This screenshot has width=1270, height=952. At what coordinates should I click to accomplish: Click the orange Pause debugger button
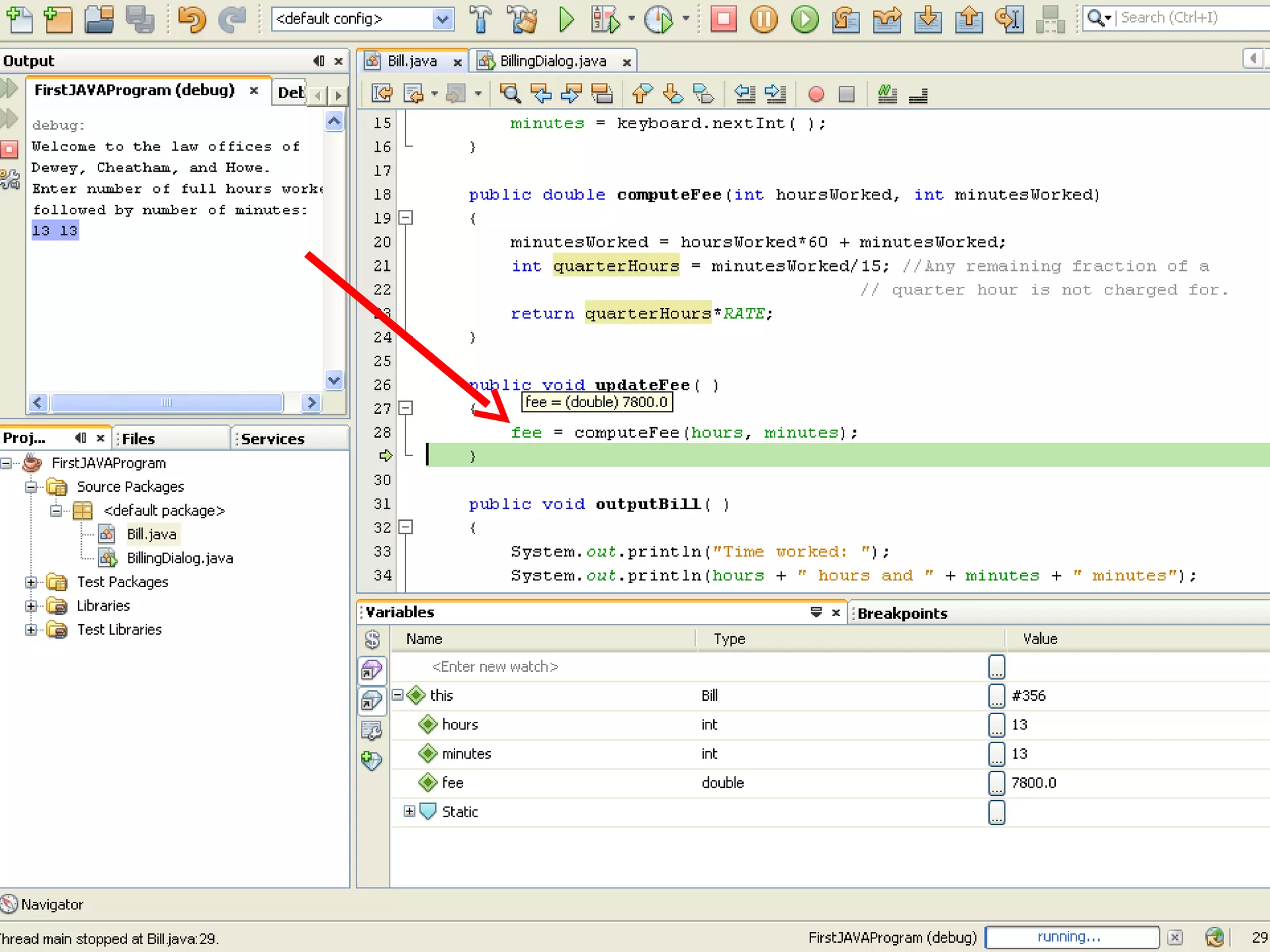tap(763, 19)
